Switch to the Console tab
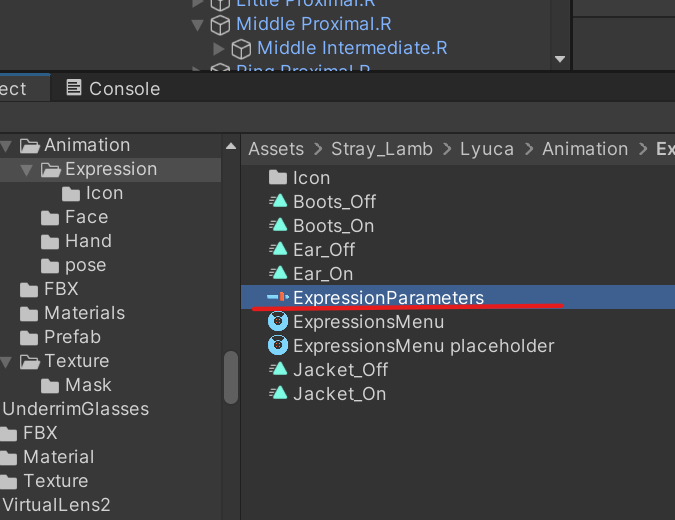The height and width of the screenshot is (520, 675). point(123,89)
